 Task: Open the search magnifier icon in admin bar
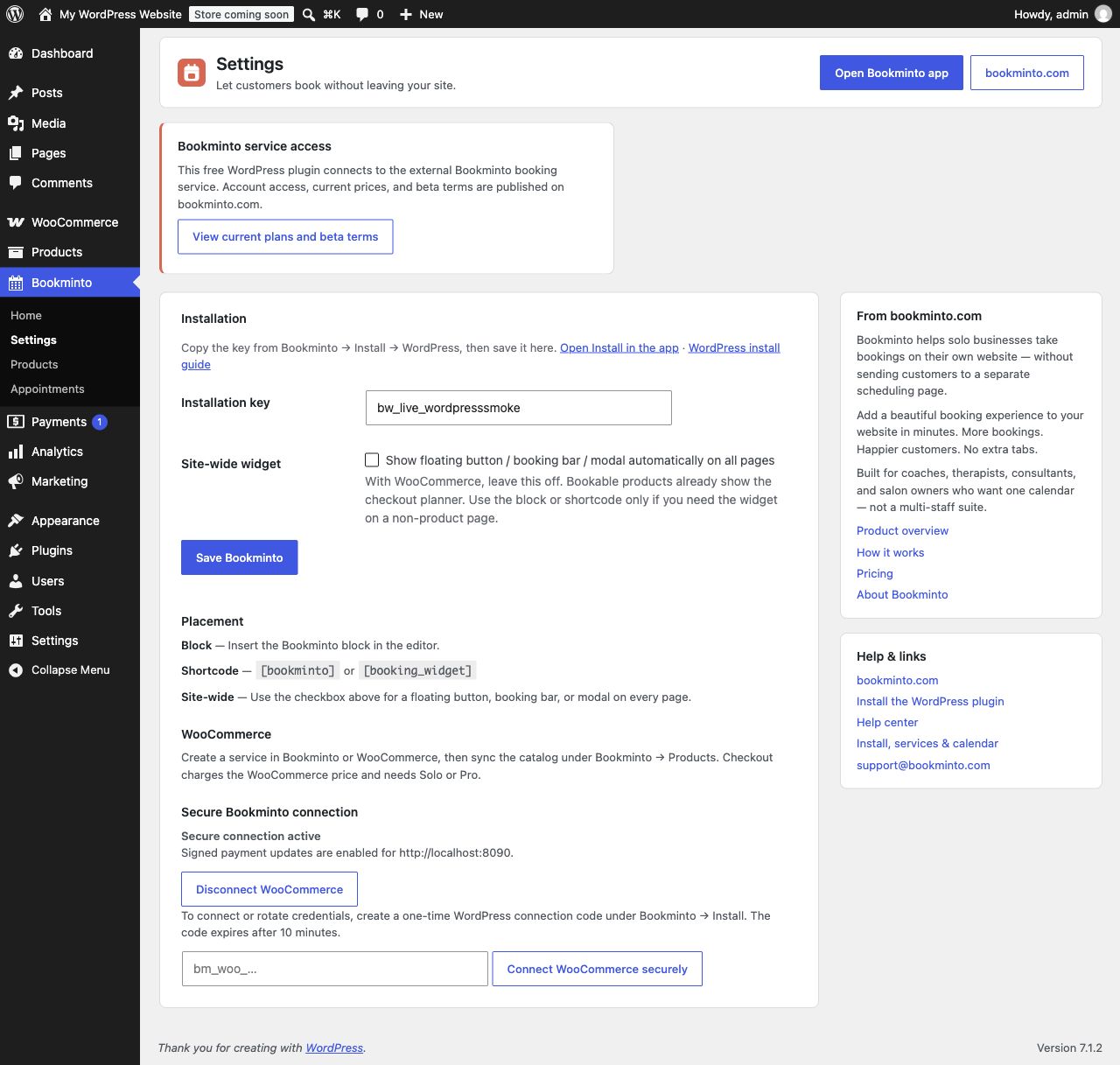point(309,14)
